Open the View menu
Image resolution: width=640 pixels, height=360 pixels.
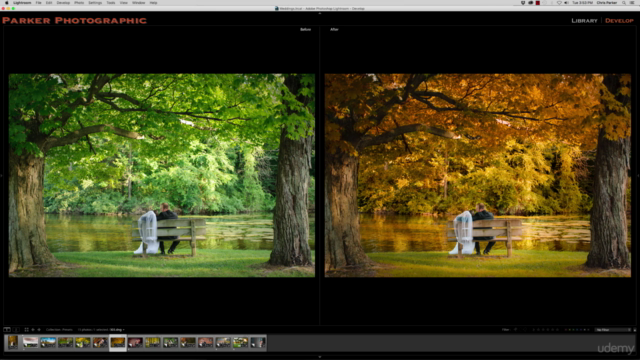click(124, 2)
